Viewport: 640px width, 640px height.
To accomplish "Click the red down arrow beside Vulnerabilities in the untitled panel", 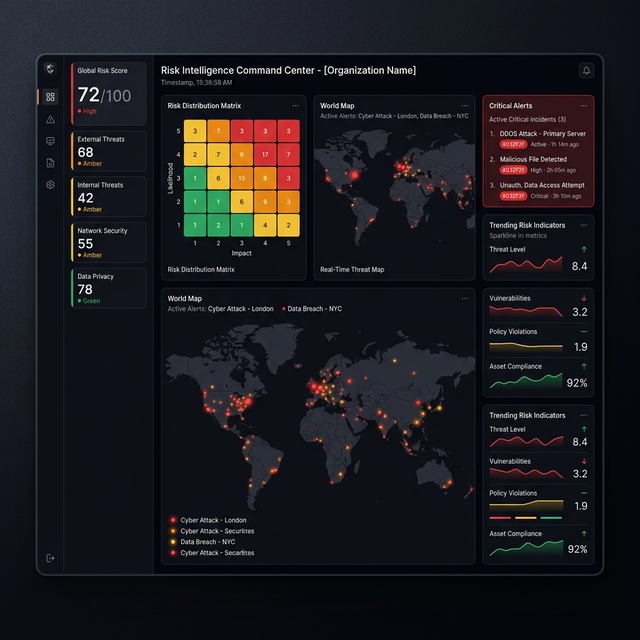I will (584, 298).
